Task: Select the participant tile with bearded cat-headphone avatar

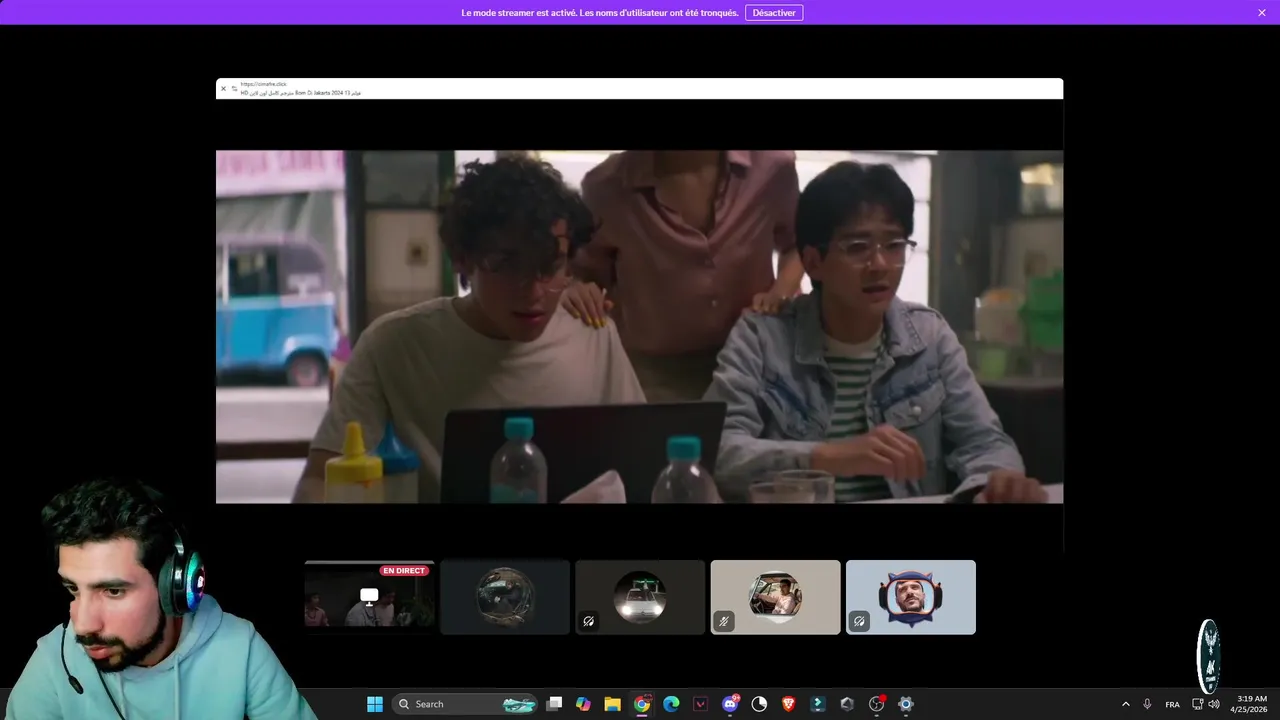Action: coord(911,597)
